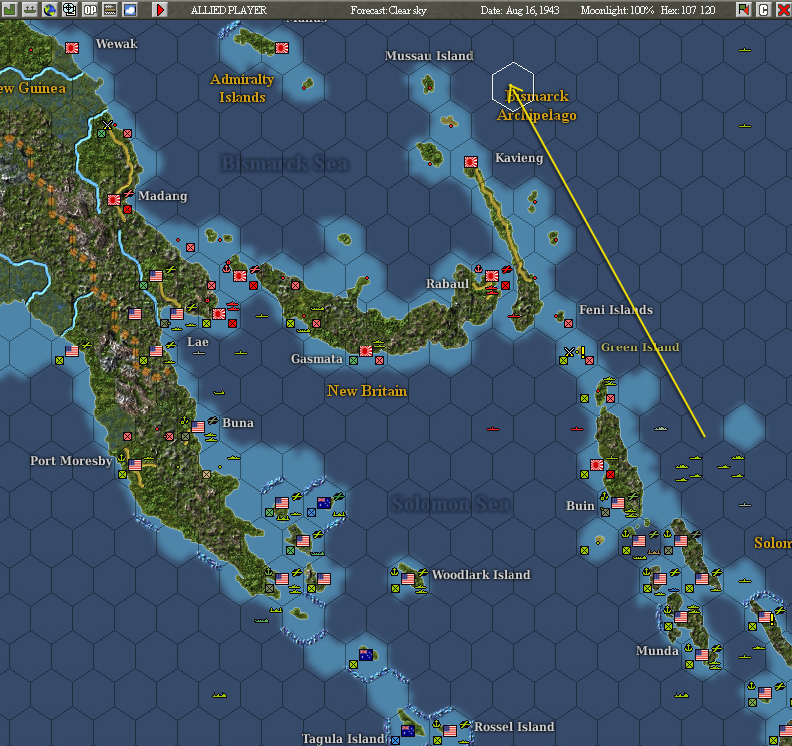The width and height of the screenshot is (792, 746).
Task: Select red enemy marker at Feni Islands
Action: point(568,323)
